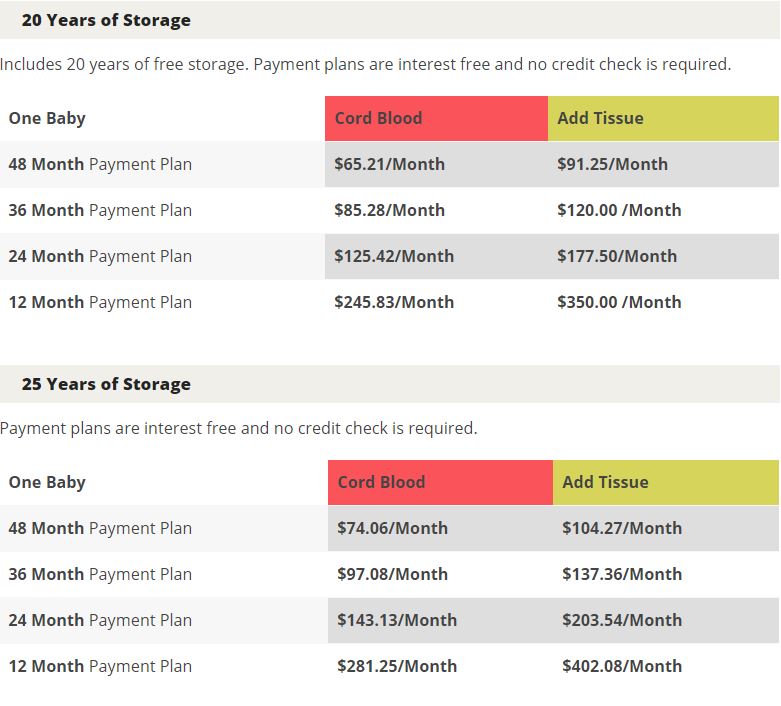This screenshot has width=781, height=706.
Task: Click the $120.00 /Month price cell
Action: tap(663, 210)
